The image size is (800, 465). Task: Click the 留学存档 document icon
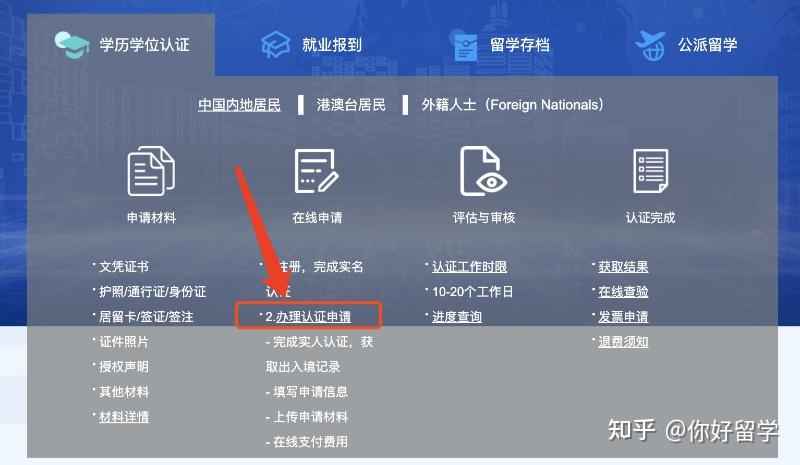coord(465,45)
